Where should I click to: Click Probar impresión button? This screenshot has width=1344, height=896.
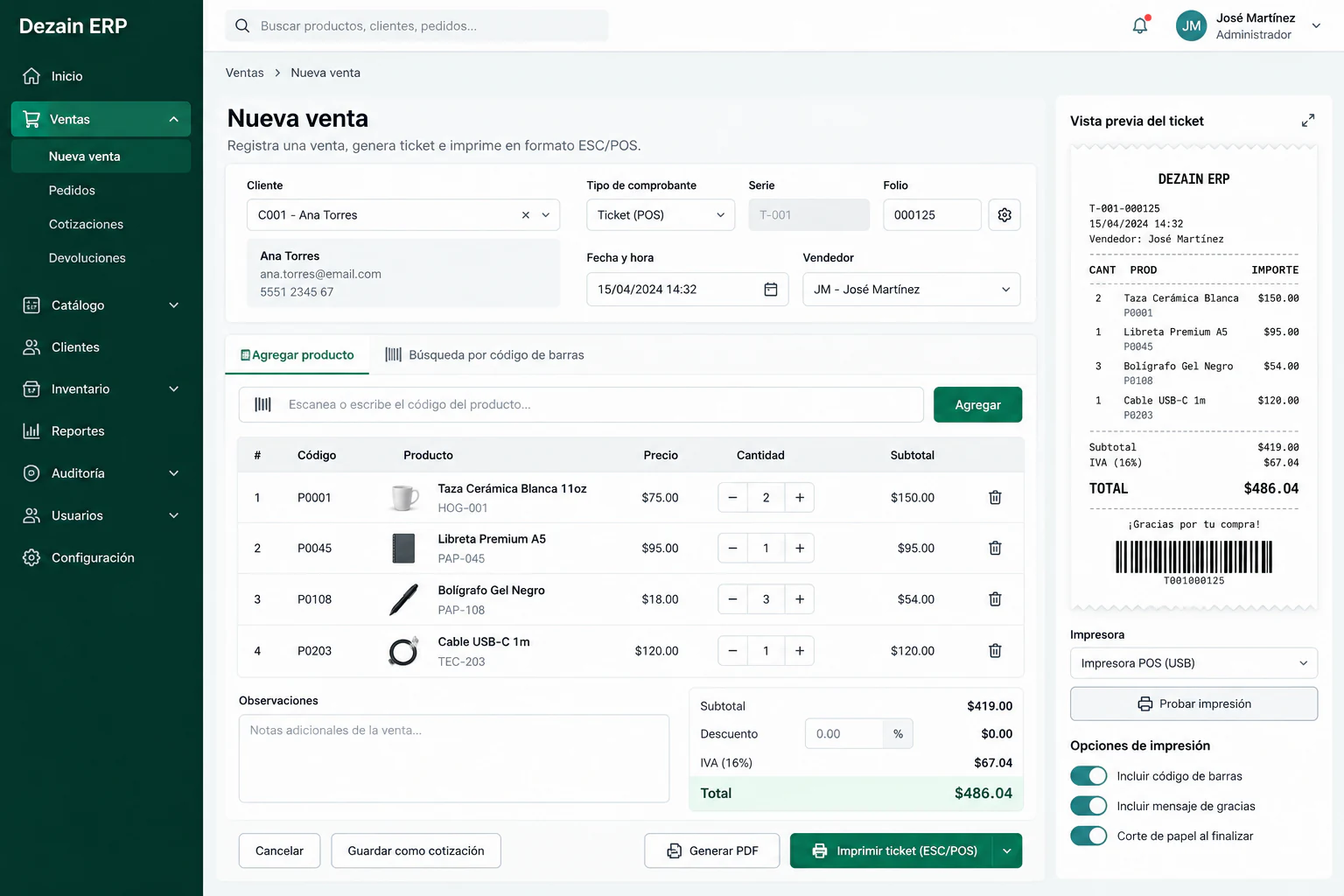tap(1193, 703)
